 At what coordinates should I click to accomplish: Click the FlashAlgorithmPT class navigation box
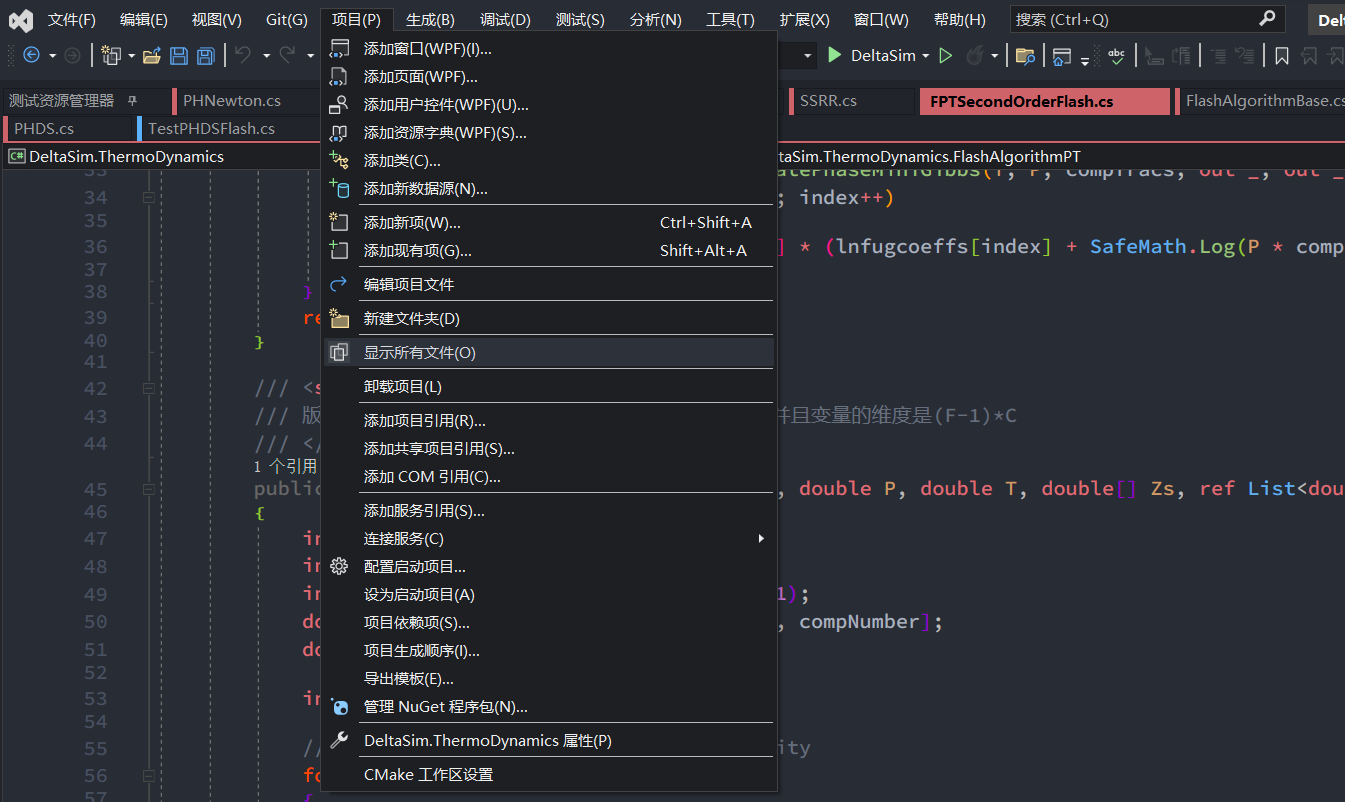[x=1060, y=156]
